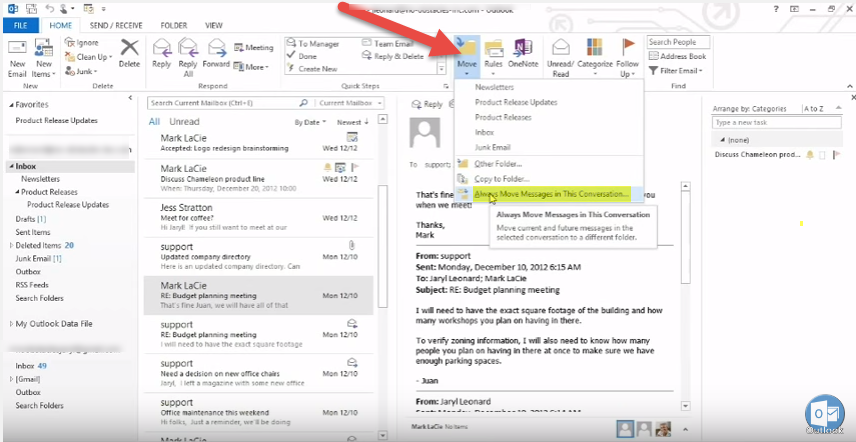Choose Other Folder... in Move menu
The image size is (856, 442).
pyautogui.click(x=549, y=163)
